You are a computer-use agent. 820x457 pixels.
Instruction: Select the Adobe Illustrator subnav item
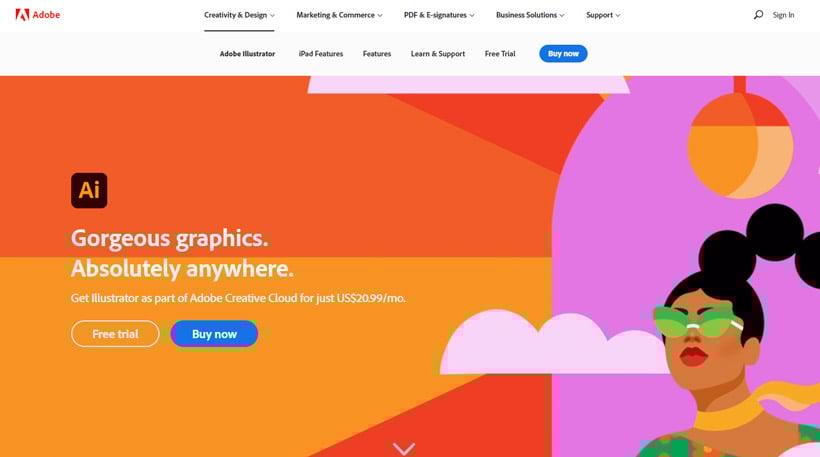click(247, 54)
